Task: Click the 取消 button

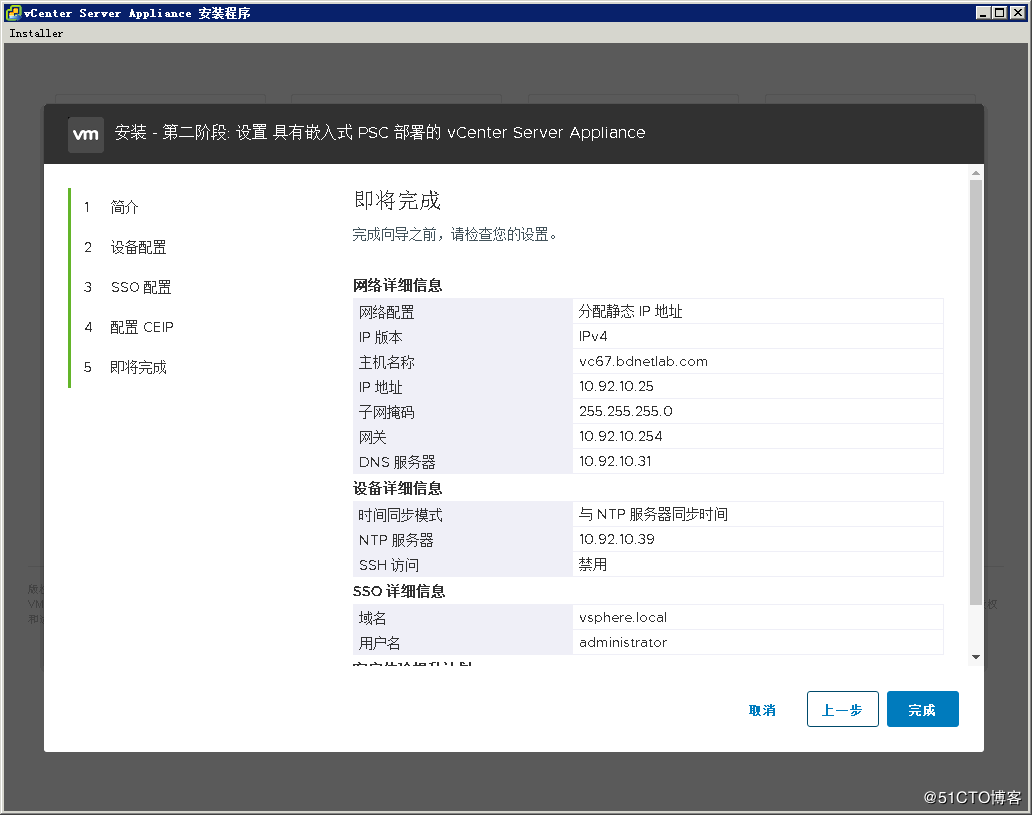Action: click(762, 710)
